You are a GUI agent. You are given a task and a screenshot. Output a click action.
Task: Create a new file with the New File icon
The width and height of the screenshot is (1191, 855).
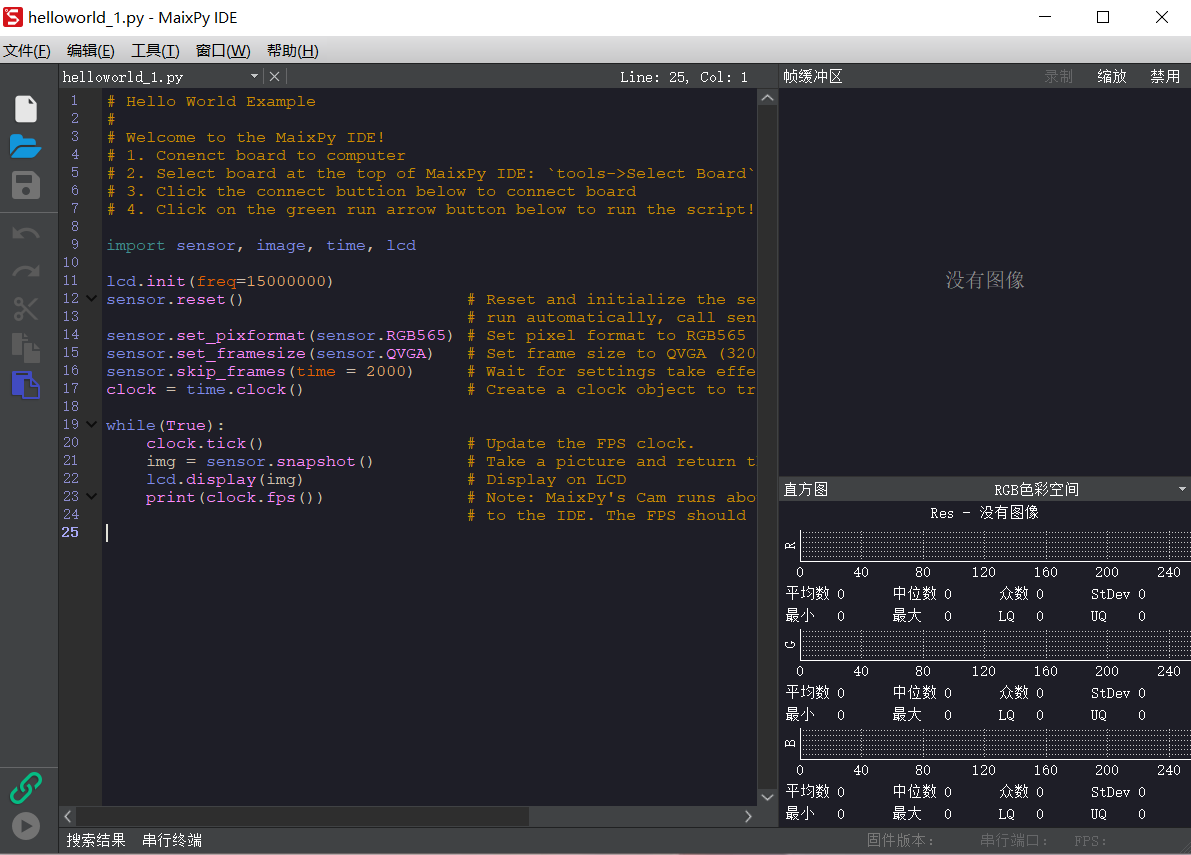pos(26,109)
